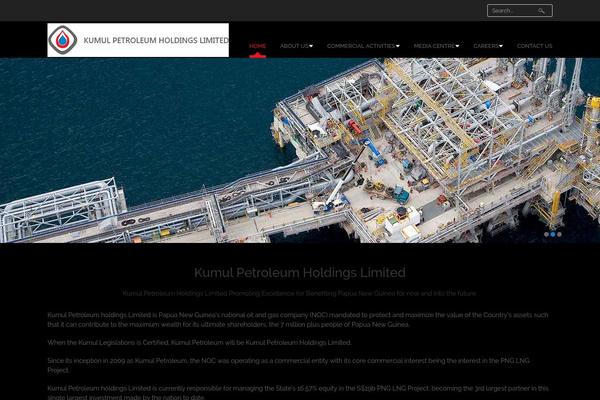The image size is (600, 400).
Task: Expand the ABOUT US dropdown arrow
Action: click(x=311, y=46)
